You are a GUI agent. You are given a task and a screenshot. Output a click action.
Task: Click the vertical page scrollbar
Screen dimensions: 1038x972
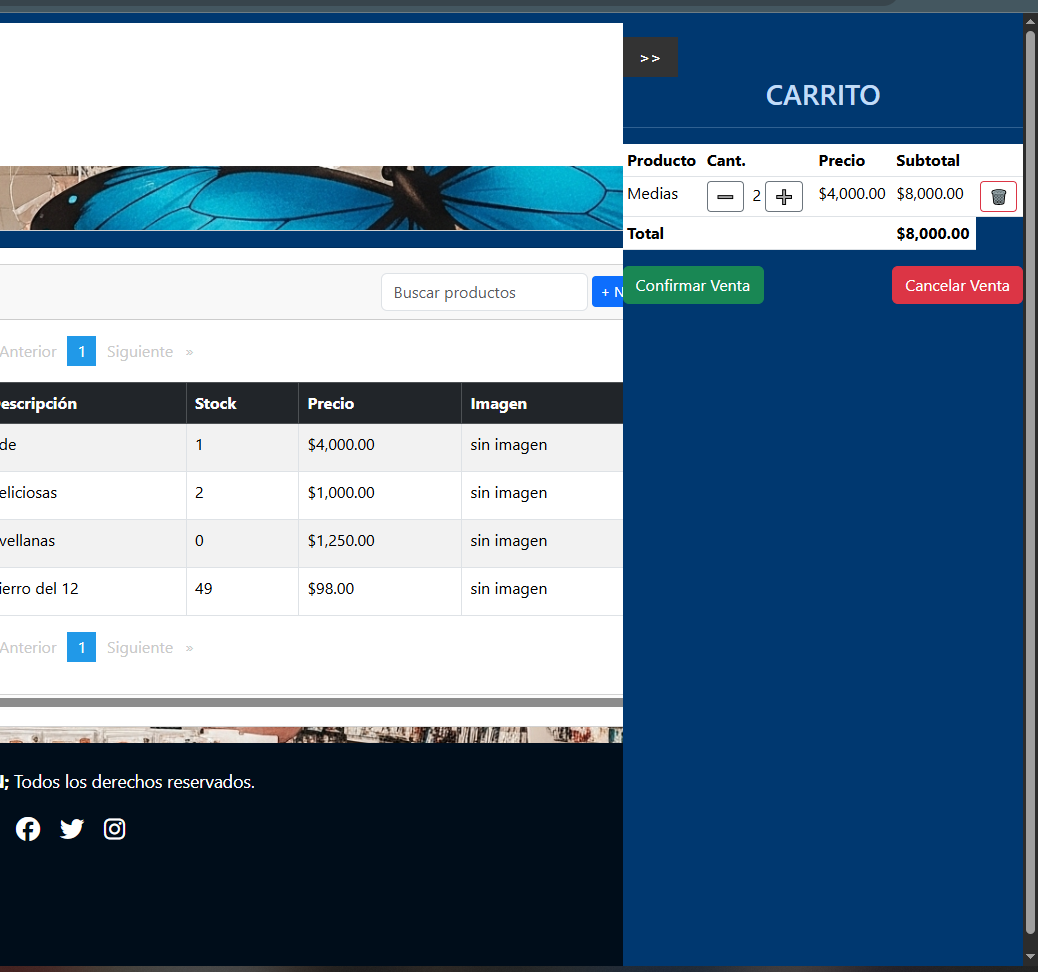tap(1030, 480)
